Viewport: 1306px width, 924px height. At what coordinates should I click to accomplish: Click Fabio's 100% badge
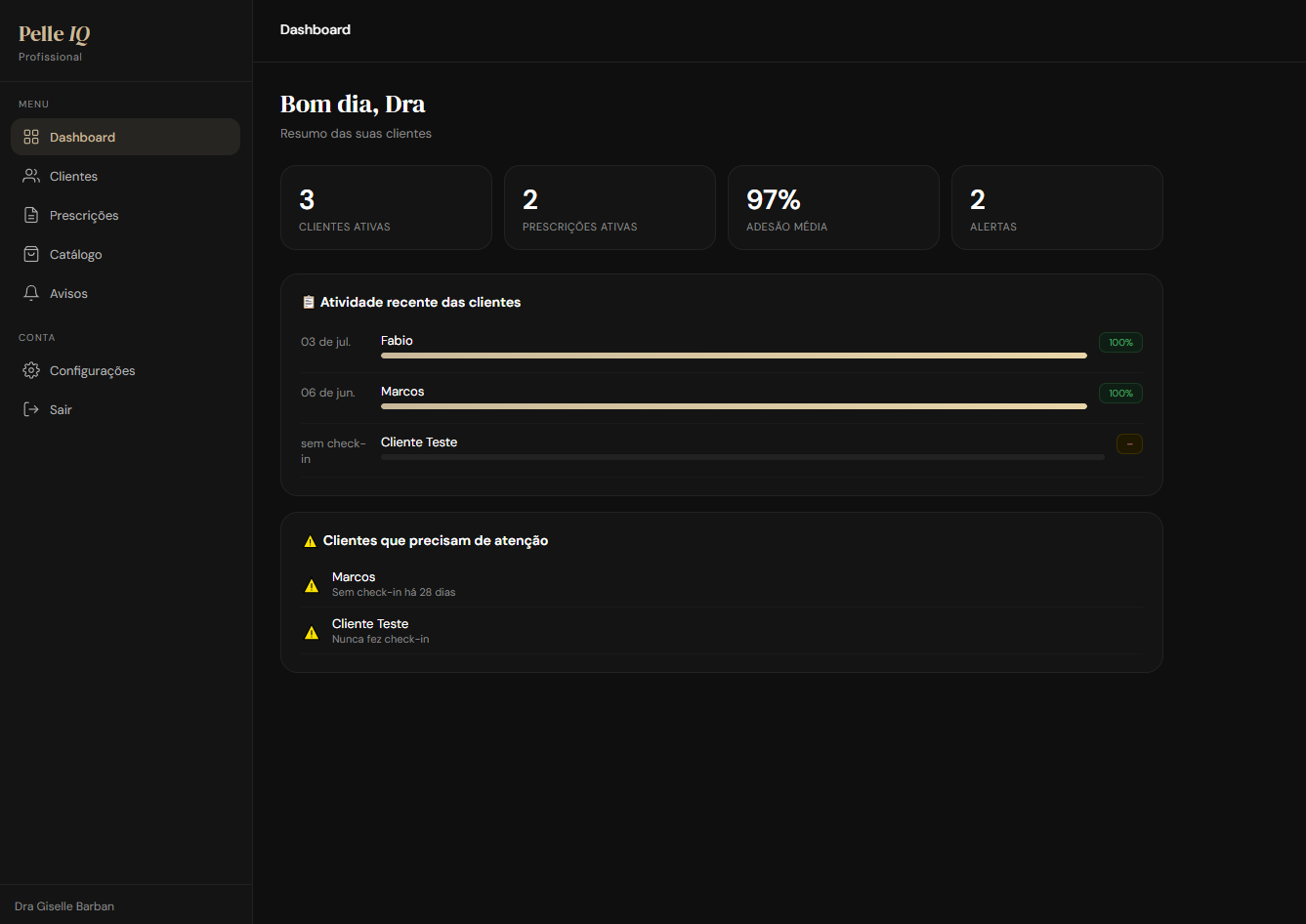[1120, 343]
